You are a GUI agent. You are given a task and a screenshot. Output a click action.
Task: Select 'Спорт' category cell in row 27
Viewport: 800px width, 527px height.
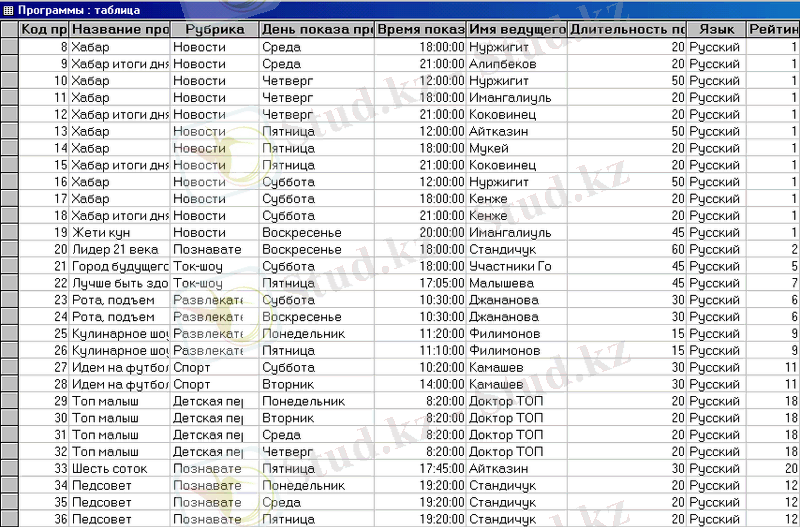tap(215, 367)
